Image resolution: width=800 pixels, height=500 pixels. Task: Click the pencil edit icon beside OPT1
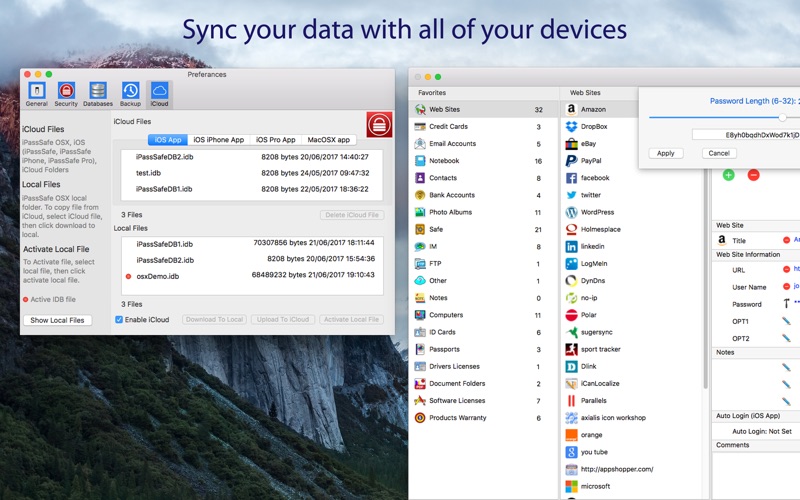click(x=786, y=321)
